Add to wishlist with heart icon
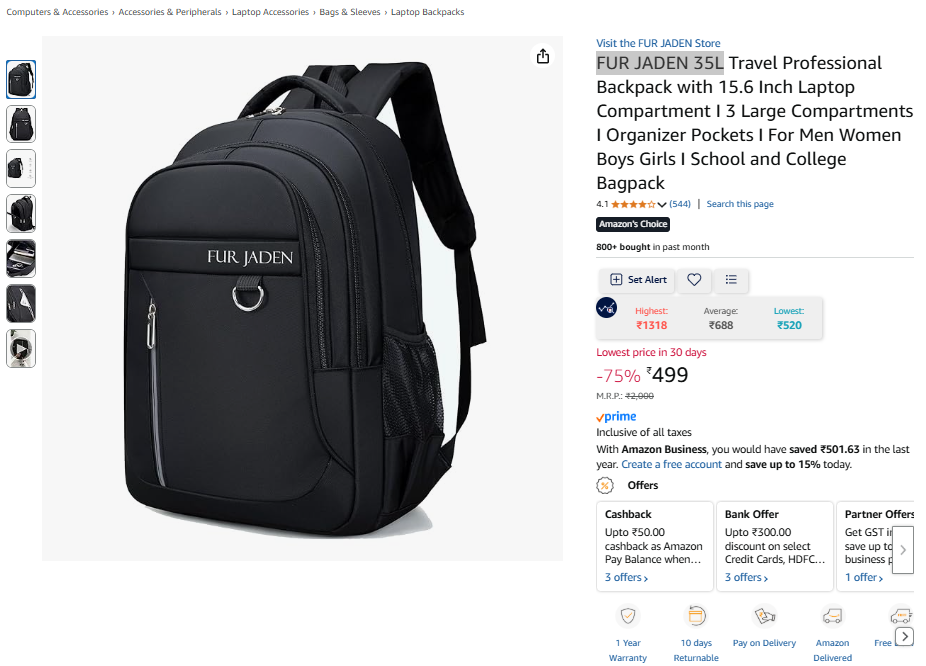926x666 pixels. coord(694,280)
